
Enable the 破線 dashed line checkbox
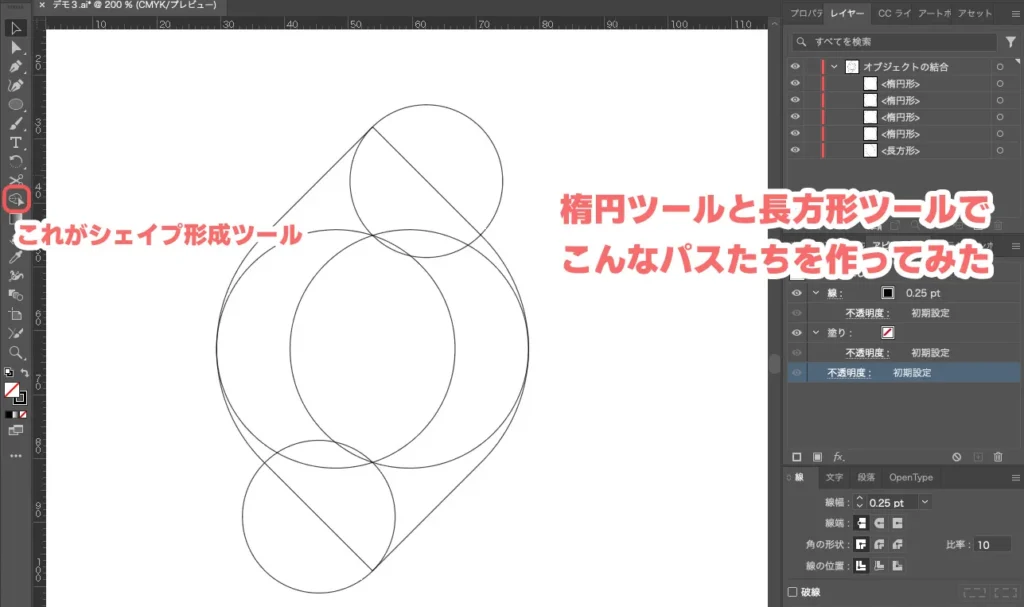click(x=794, y=591)
